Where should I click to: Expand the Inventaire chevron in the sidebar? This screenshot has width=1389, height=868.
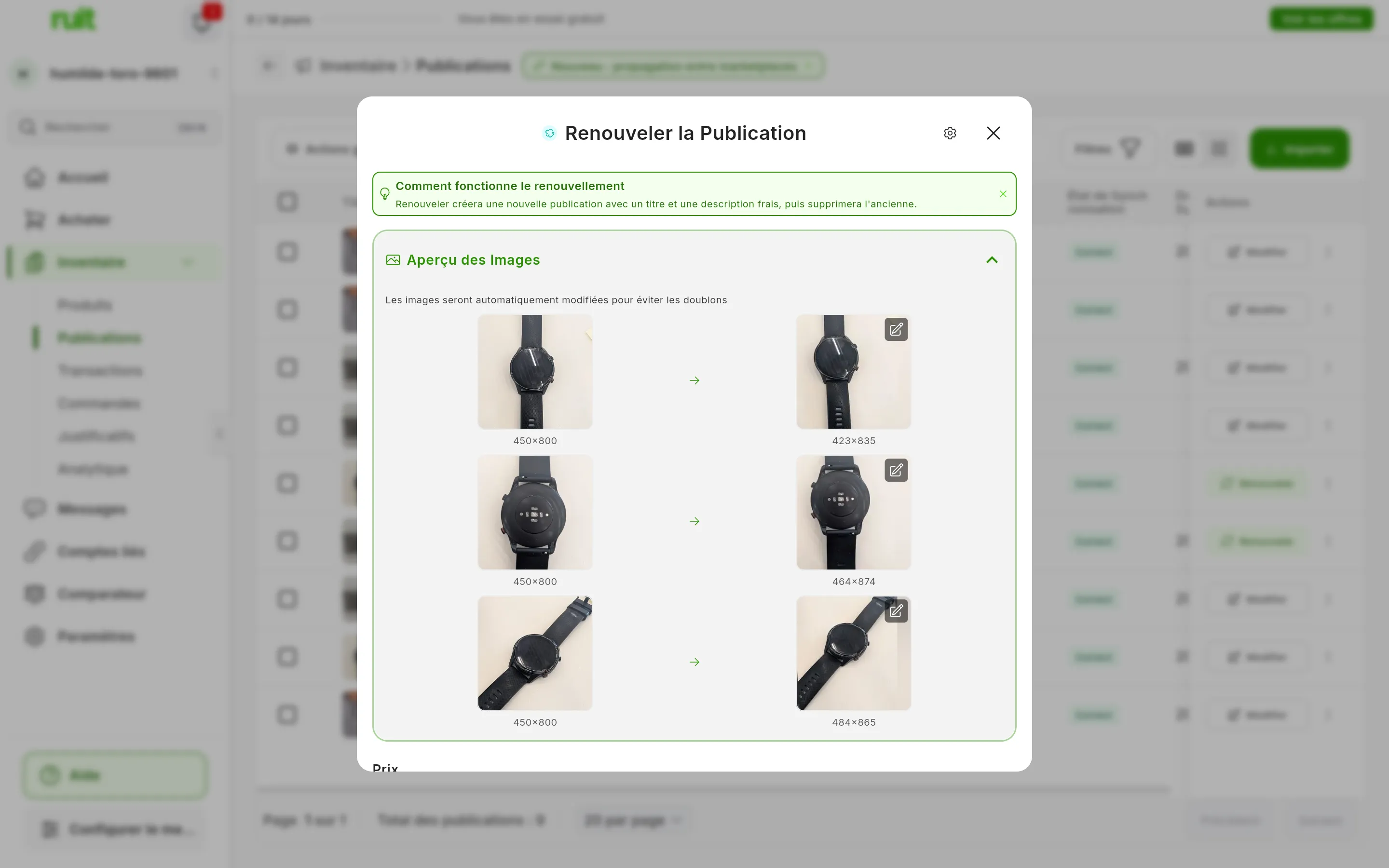pos(188,262)
